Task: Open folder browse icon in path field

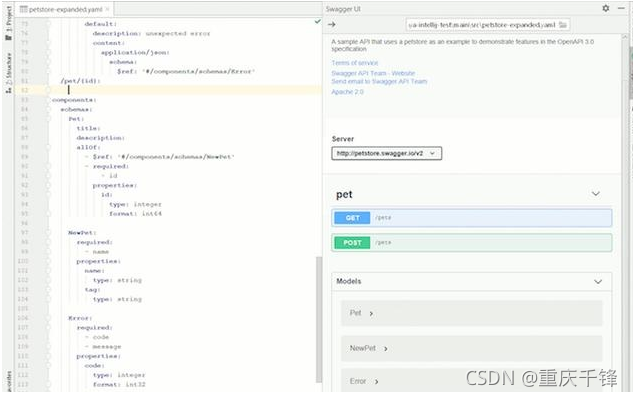Action: click(563, 25)
